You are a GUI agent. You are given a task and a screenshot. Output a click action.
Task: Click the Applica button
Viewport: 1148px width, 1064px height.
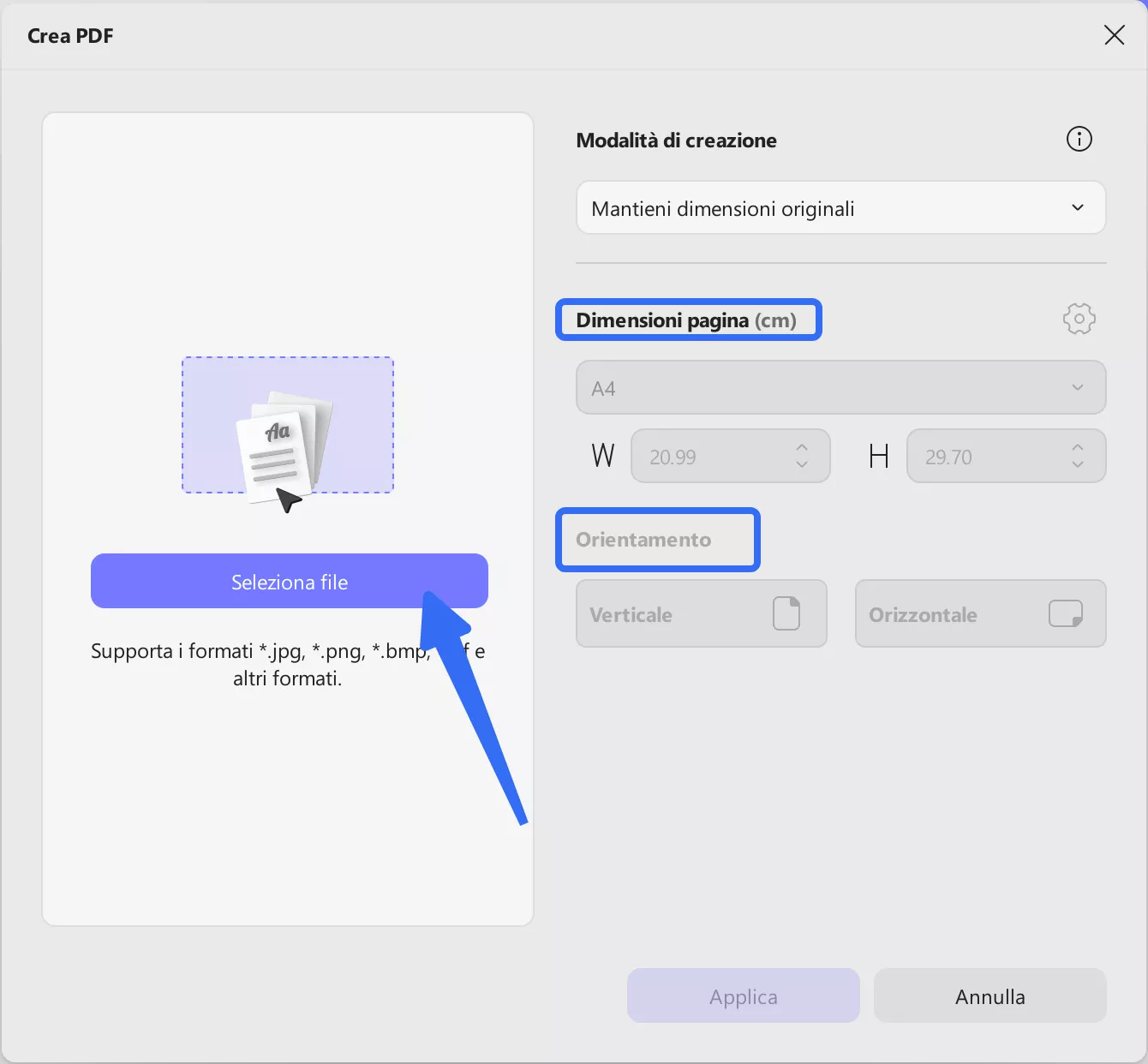tap(744, 996)
